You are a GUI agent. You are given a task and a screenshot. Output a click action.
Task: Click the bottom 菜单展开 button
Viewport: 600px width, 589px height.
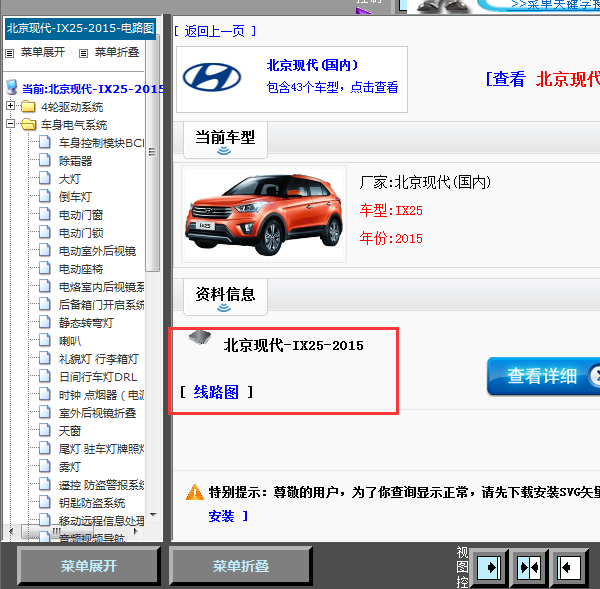point(88,566)
